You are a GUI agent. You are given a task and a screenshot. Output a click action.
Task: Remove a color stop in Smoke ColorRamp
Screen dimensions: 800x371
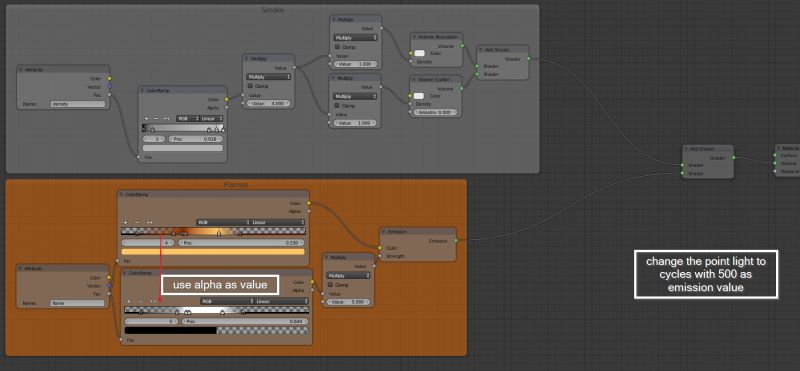[x=156, y=118]
